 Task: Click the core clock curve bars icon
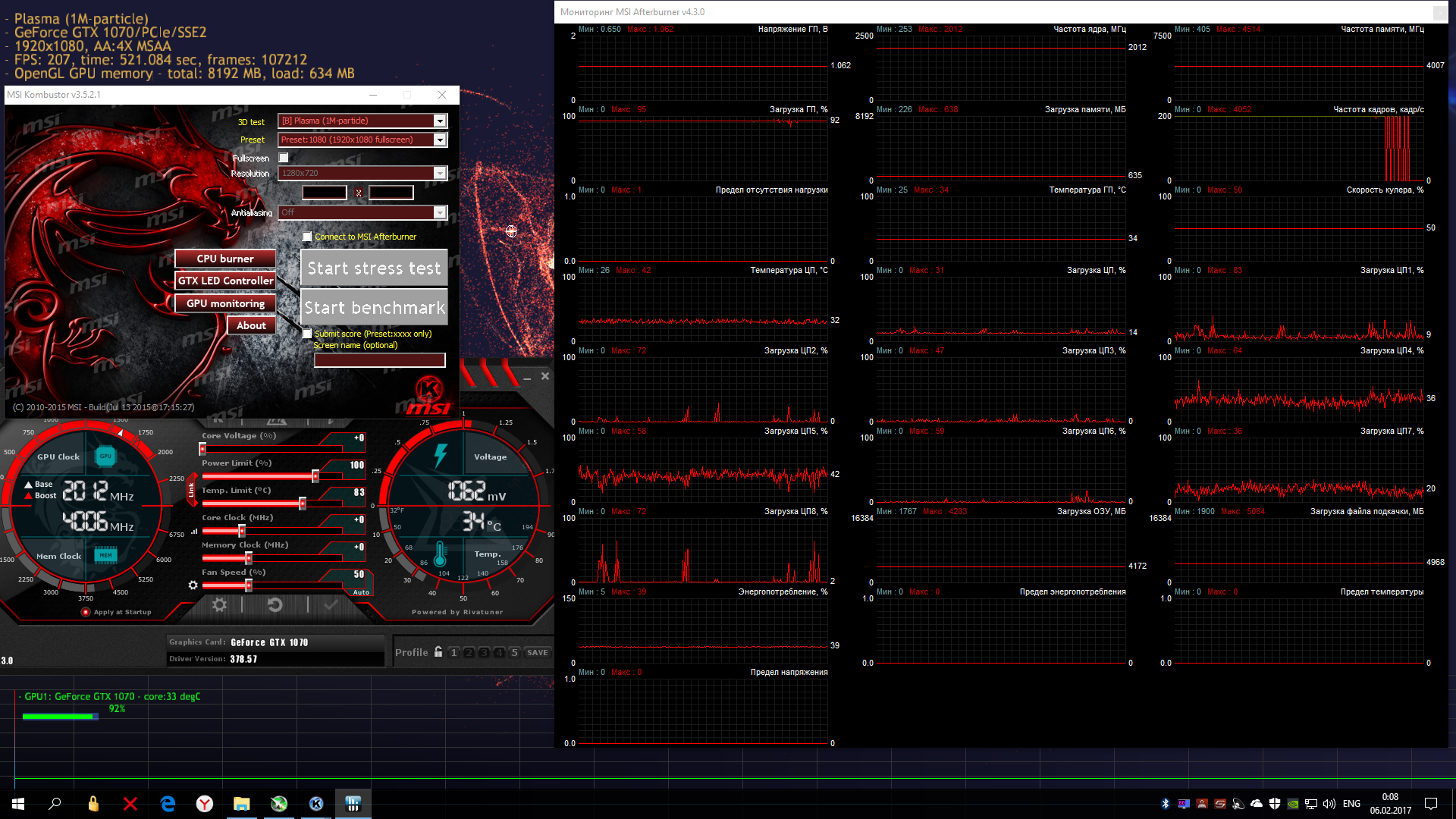pos(195,531)
